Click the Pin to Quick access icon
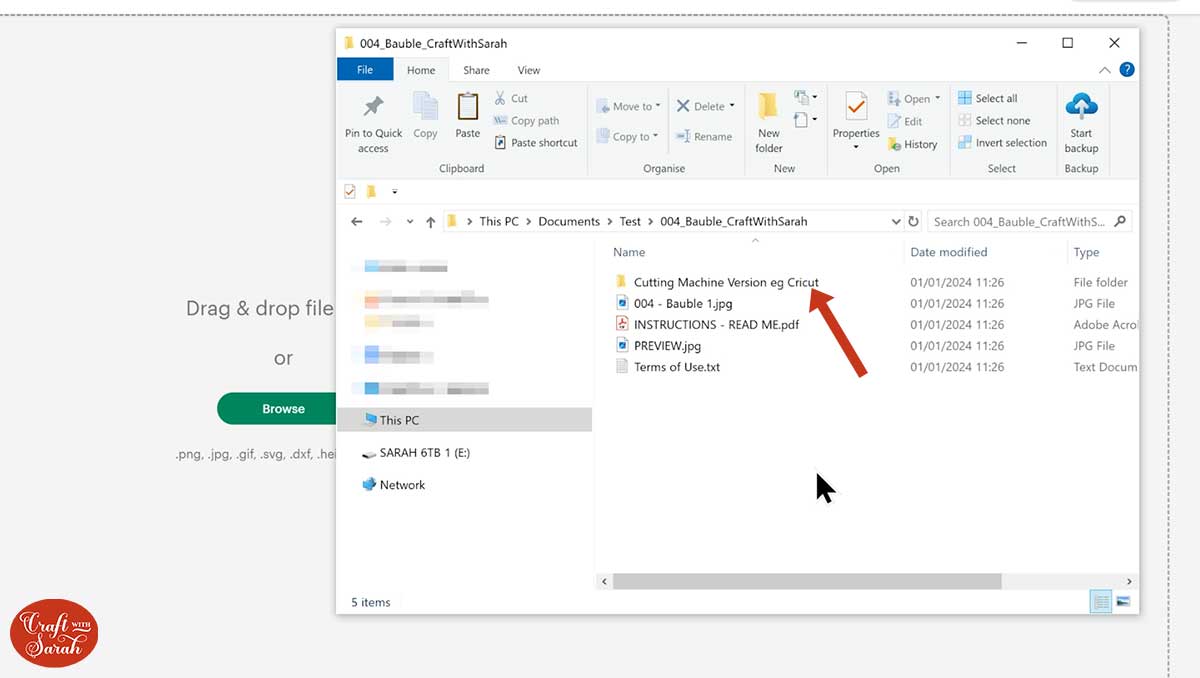This screenshot has height=678, width=1200. pos(373,108)
